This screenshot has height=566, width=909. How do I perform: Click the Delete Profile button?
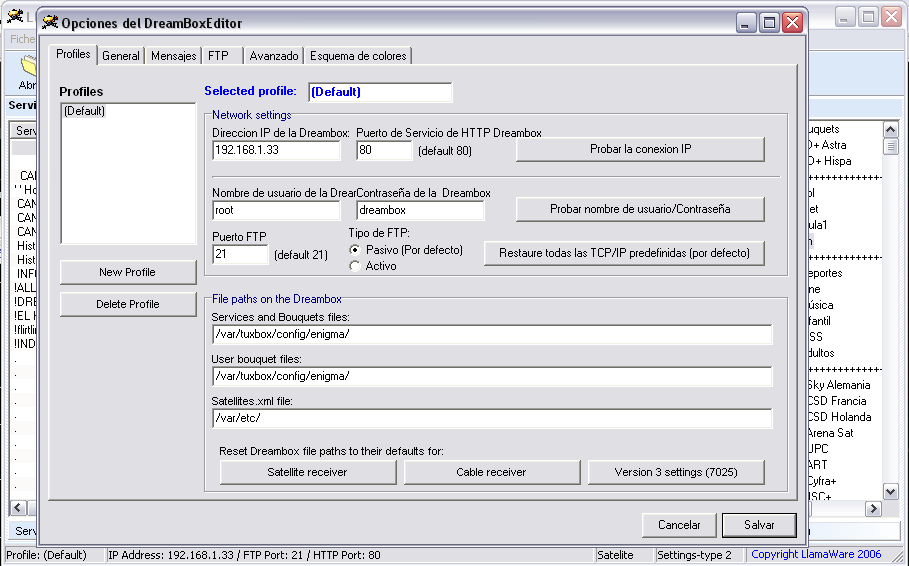tap(128, 304)
